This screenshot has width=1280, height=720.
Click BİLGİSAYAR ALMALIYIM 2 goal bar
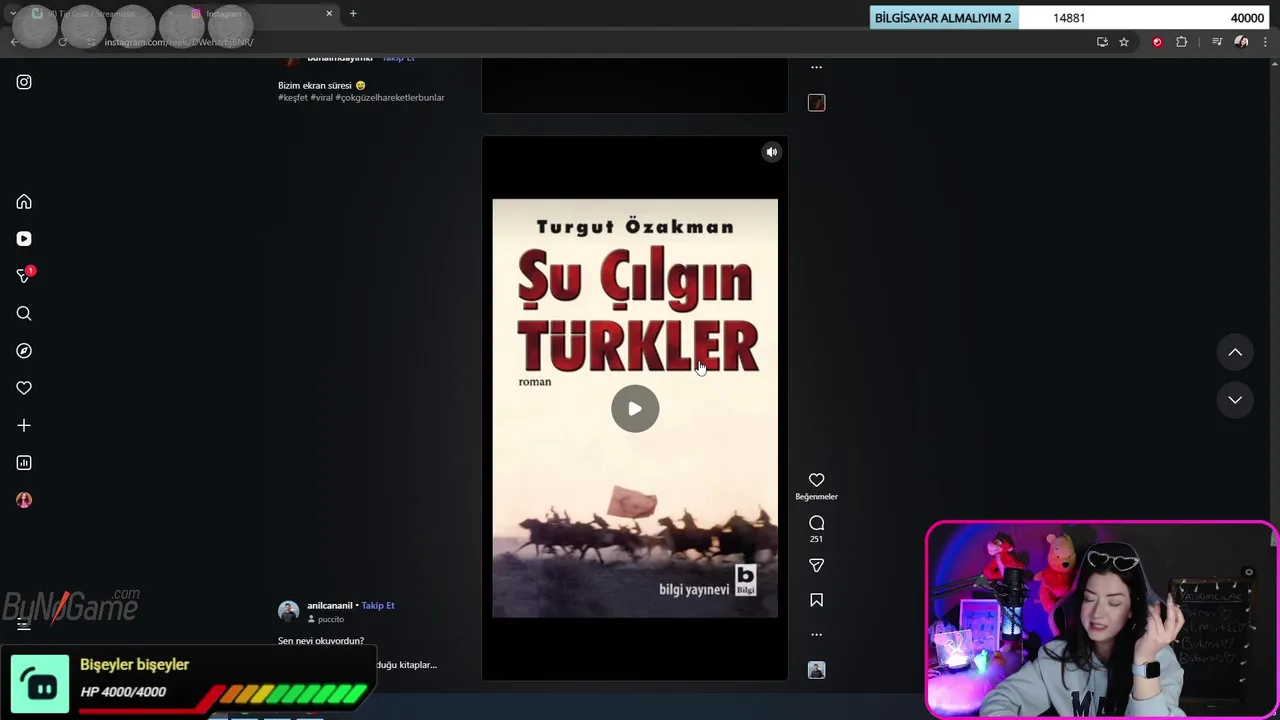click(1070, 18)
